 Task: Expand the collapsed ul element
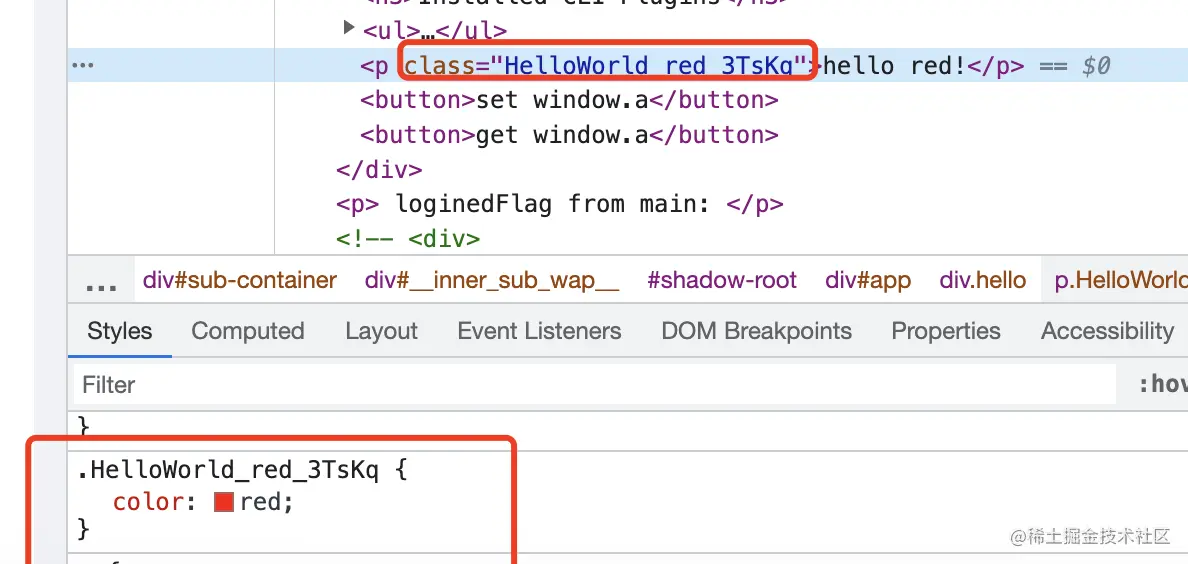pyautogui.click(x=349, y=28)
